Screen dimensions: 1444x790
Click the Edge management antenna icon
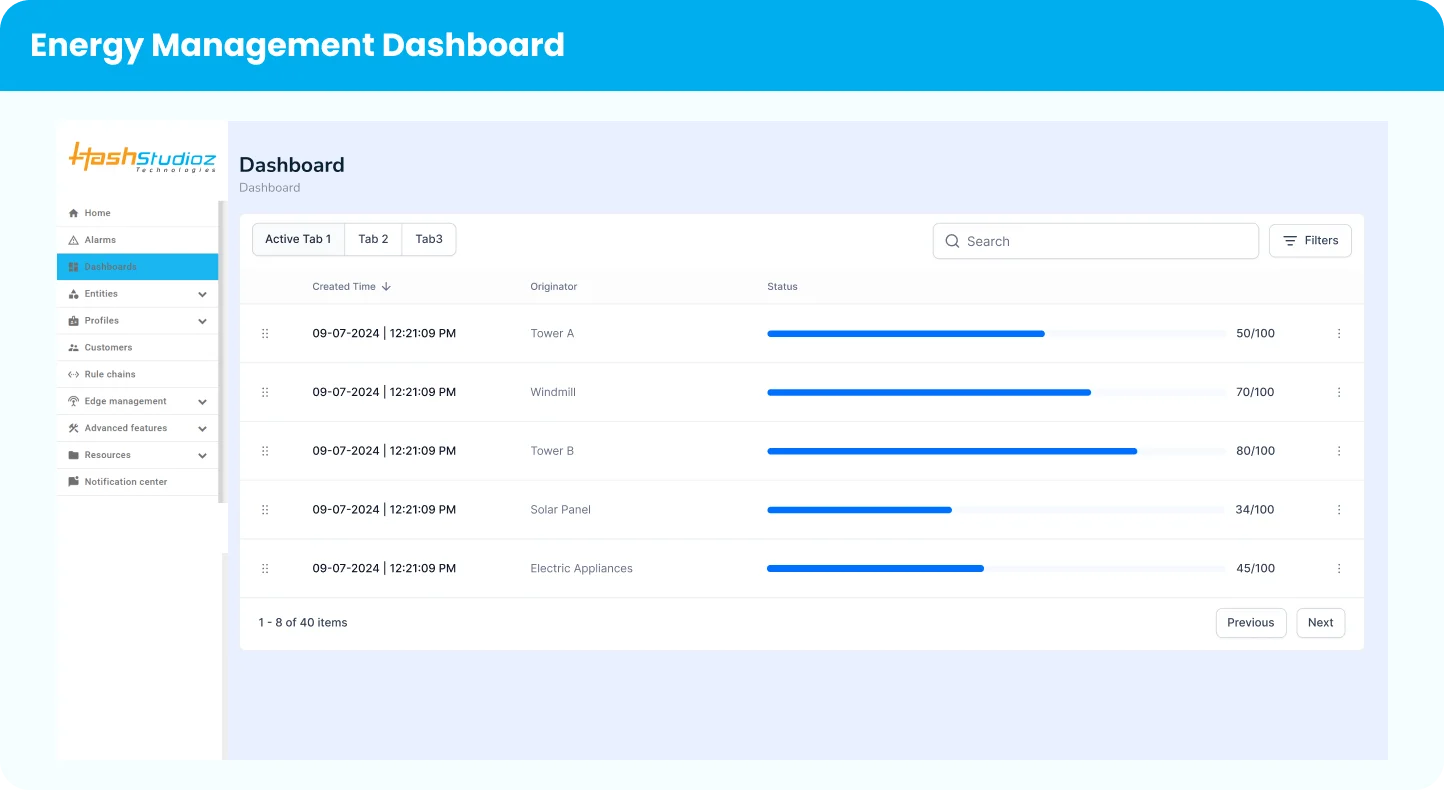(x=73, y=401)
